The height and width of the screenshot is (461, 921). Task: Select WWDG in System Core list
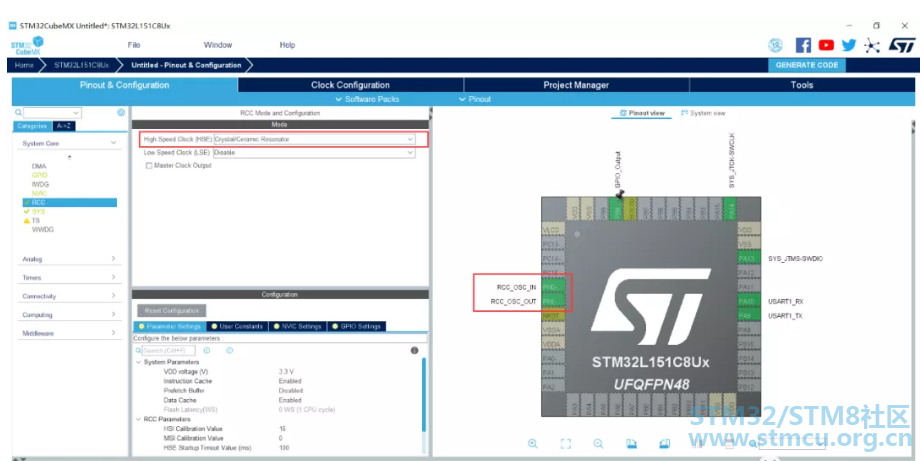[x=42, y=230]
